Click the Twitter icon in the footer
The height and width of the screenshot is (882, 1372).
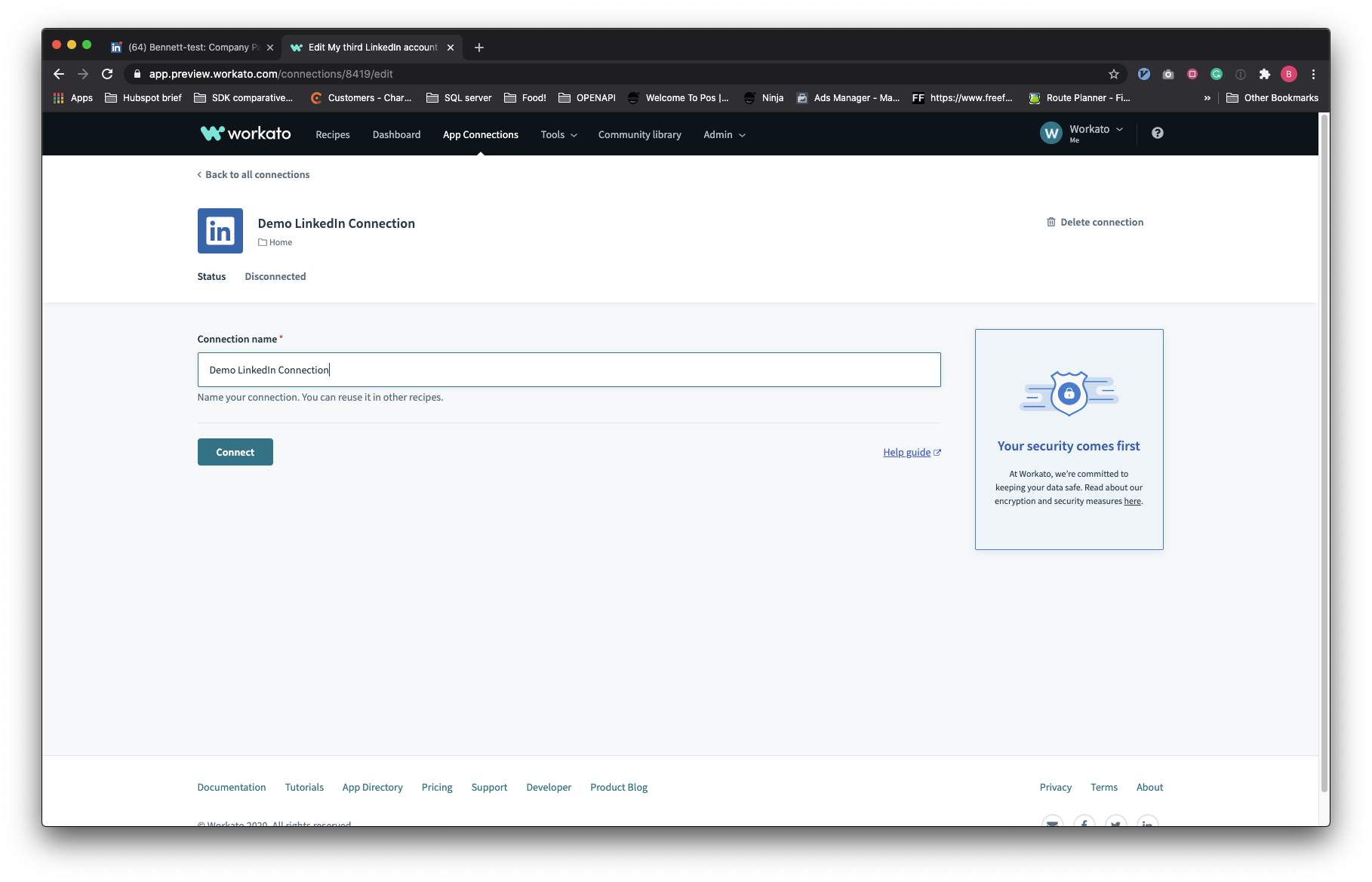(x=1115, y=824)
